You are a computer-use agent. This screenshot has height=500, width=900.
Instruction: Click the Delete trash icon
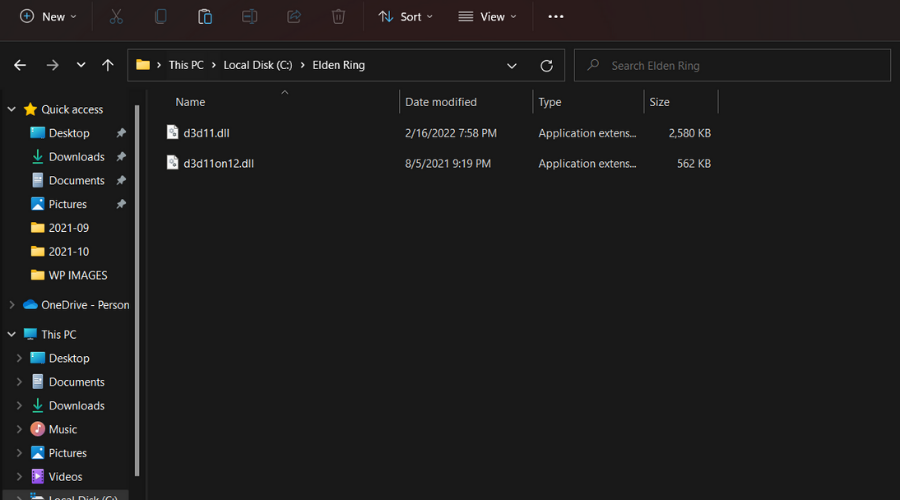338,17
